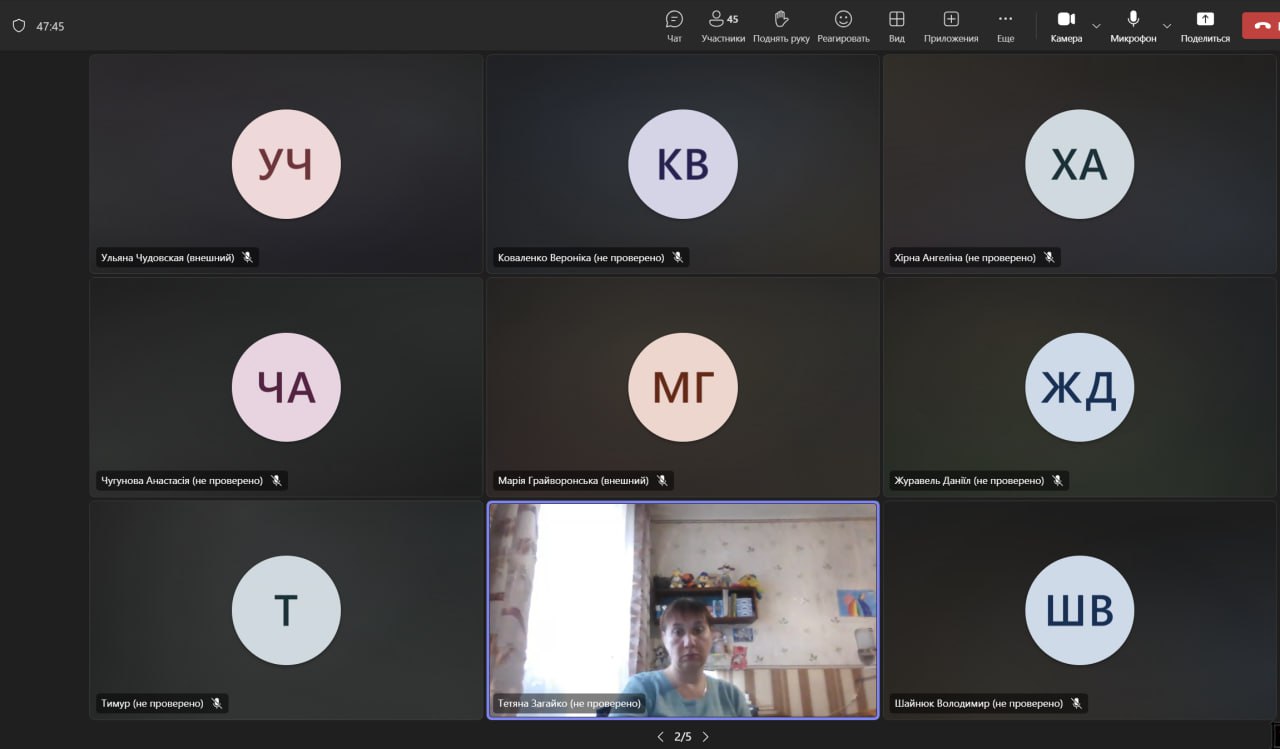This screenshot has width=1280, height=749.
Task: Click Чугунова Анастасія name label
Action: pyautogui.click(x=182, y=481)
